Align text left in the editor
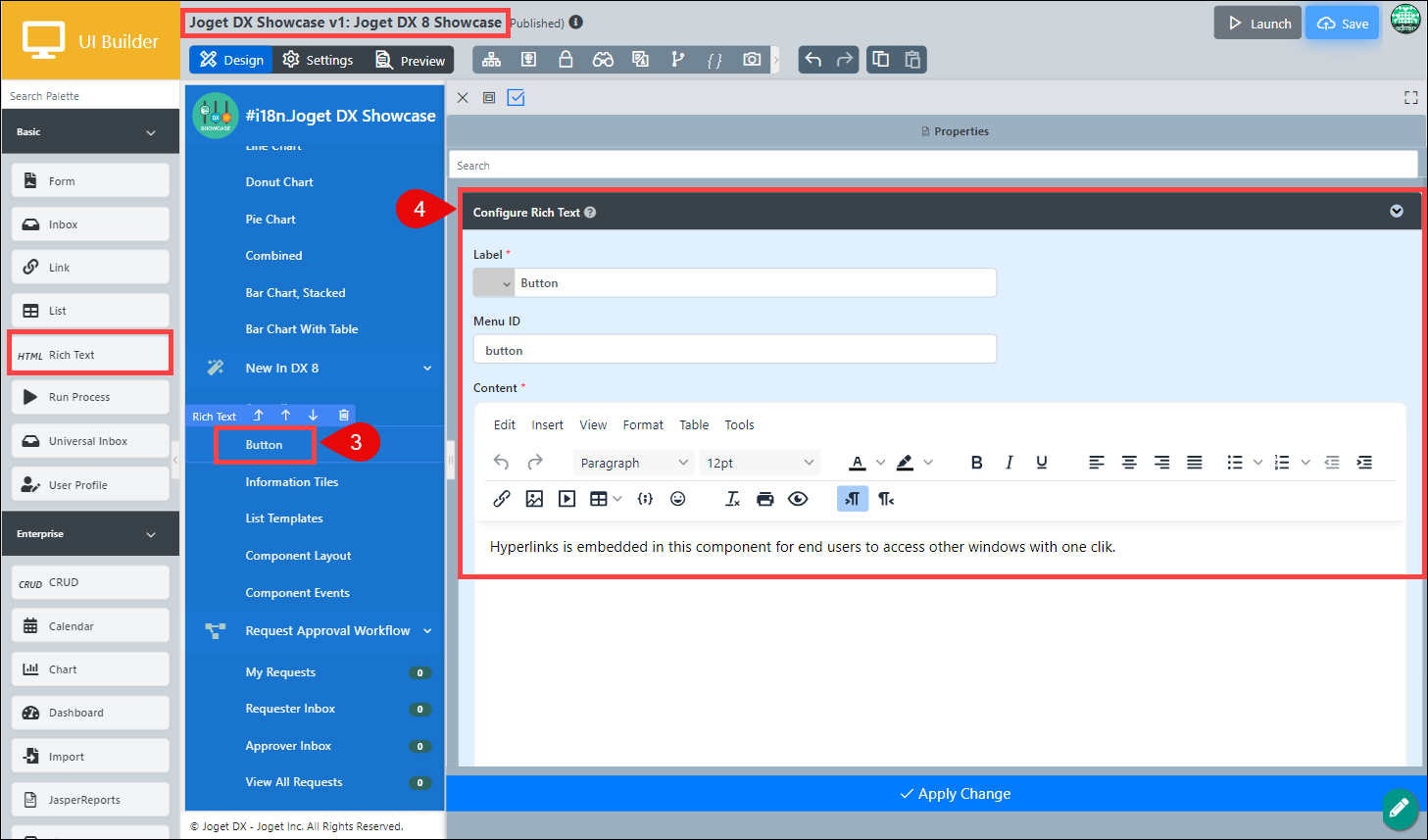This screenshot has width=1428, height=840. [x=1097, y=463]
